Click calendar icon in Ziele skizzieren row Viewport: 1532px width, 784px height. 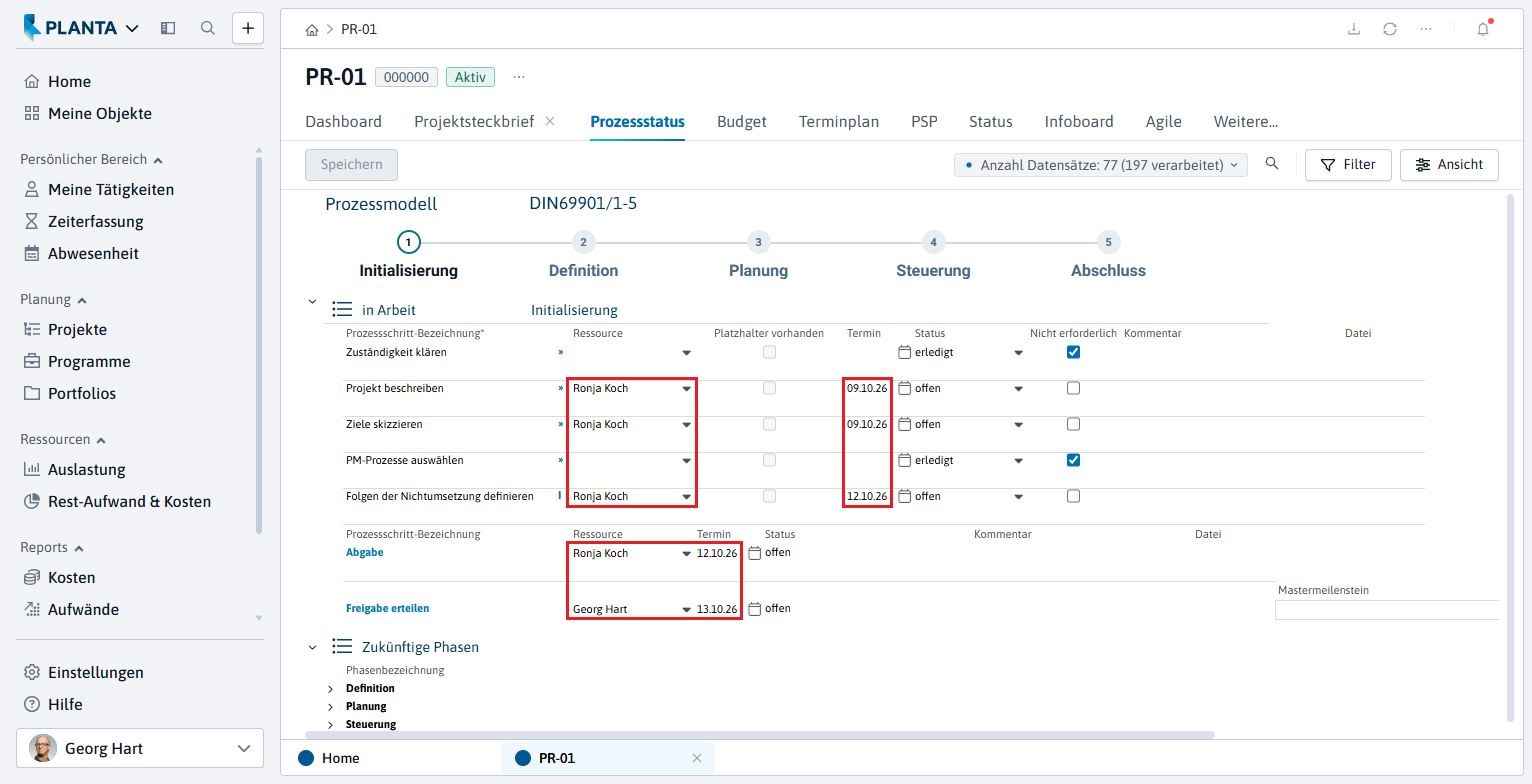click(905, 424)
